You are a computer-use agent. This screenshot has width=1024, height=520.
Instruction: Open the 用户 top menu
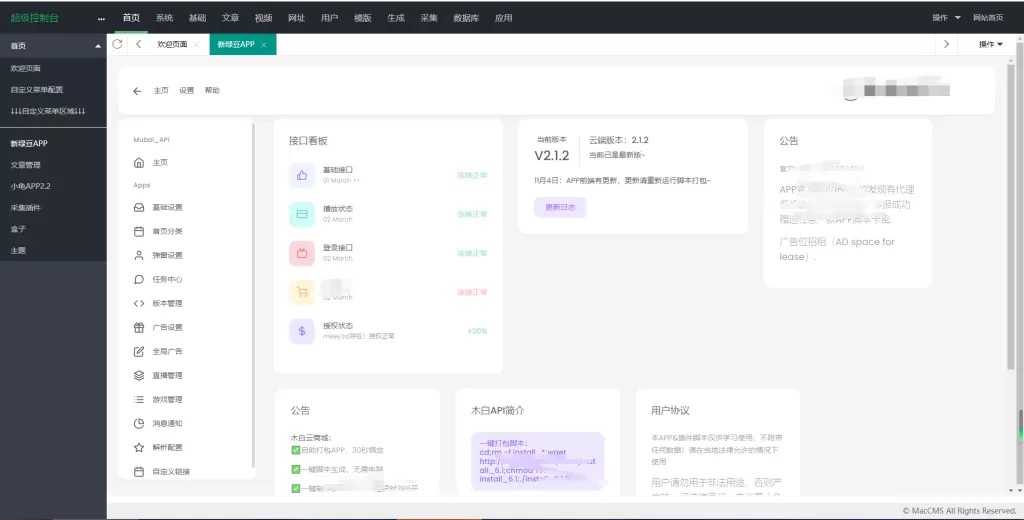pyautogui.click(x=330, y=18)
